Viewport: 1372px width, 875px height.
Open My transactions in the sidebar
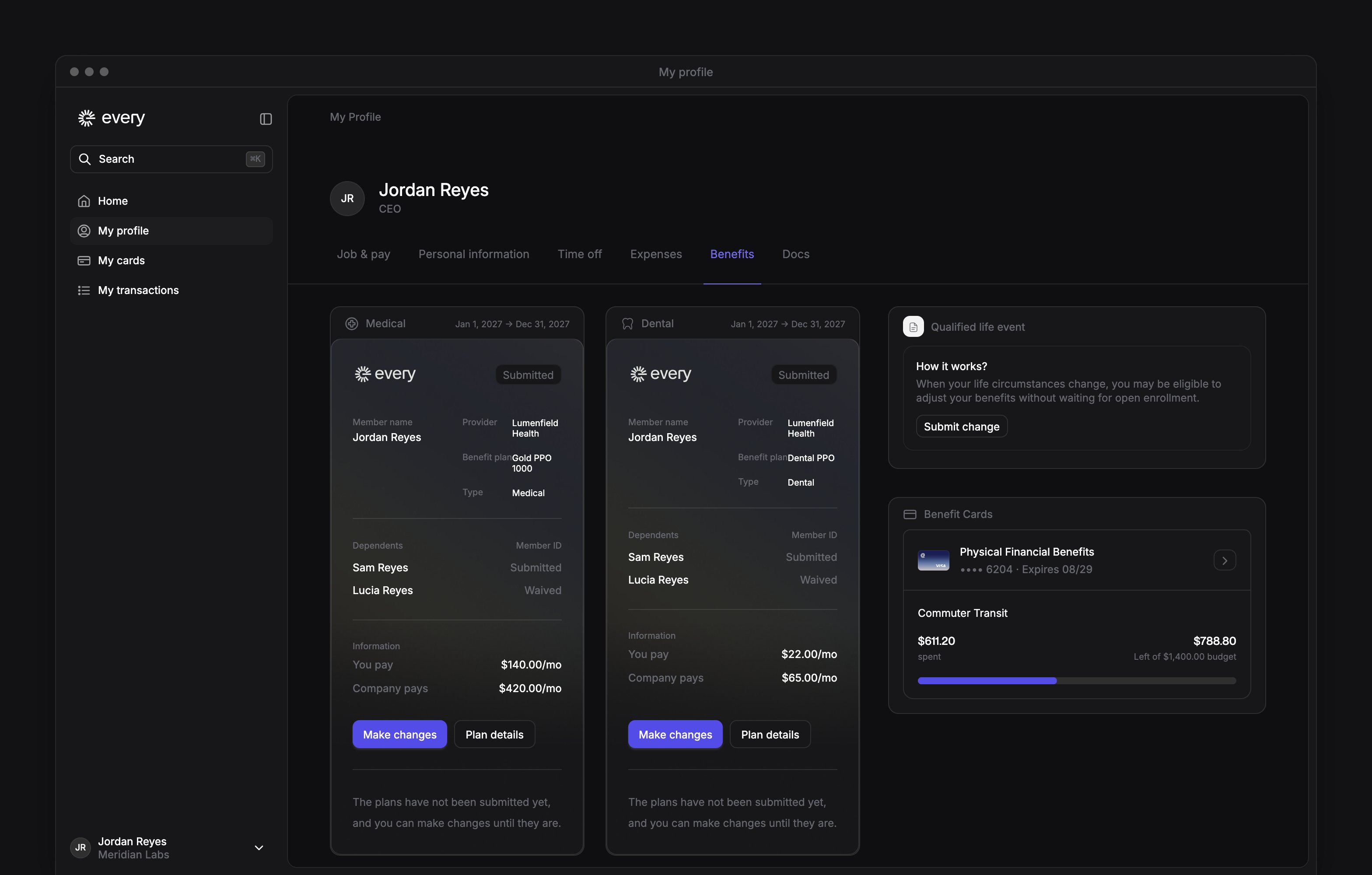(171, 290)
